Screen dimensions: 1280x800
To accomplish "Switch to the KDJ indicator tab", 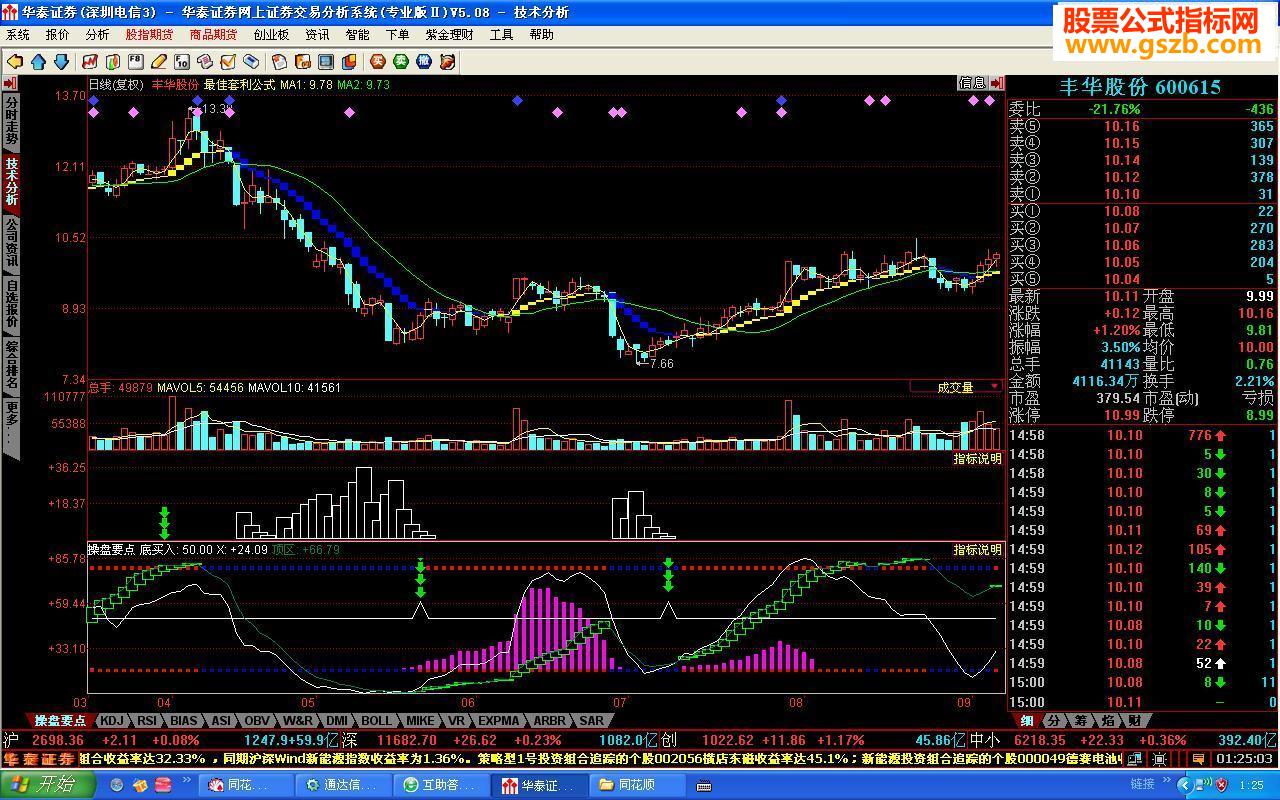I will [113, 720].
